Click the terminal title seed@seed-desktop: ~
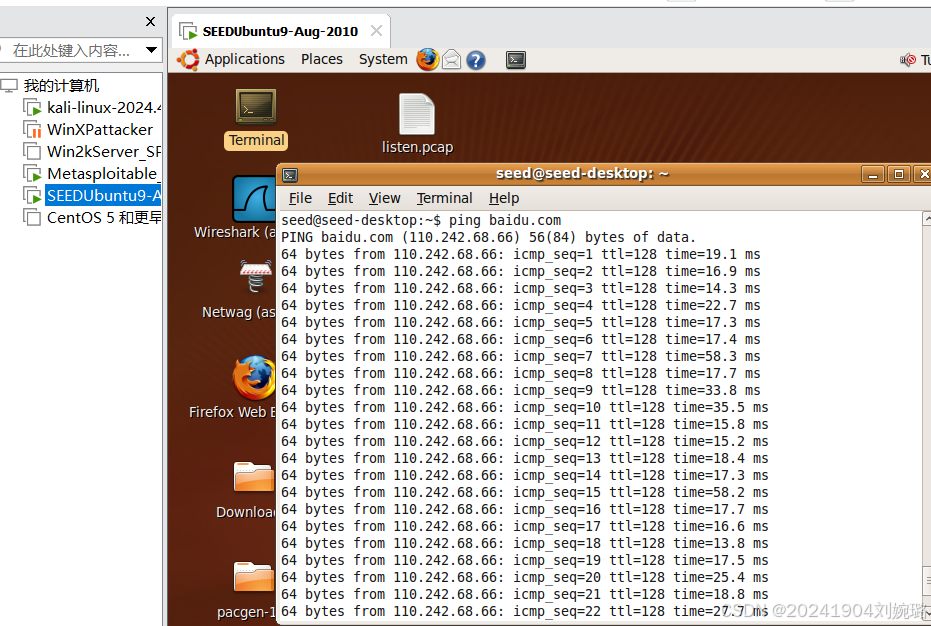The height and width of the screenshot is (626, 931). (582, 173)
